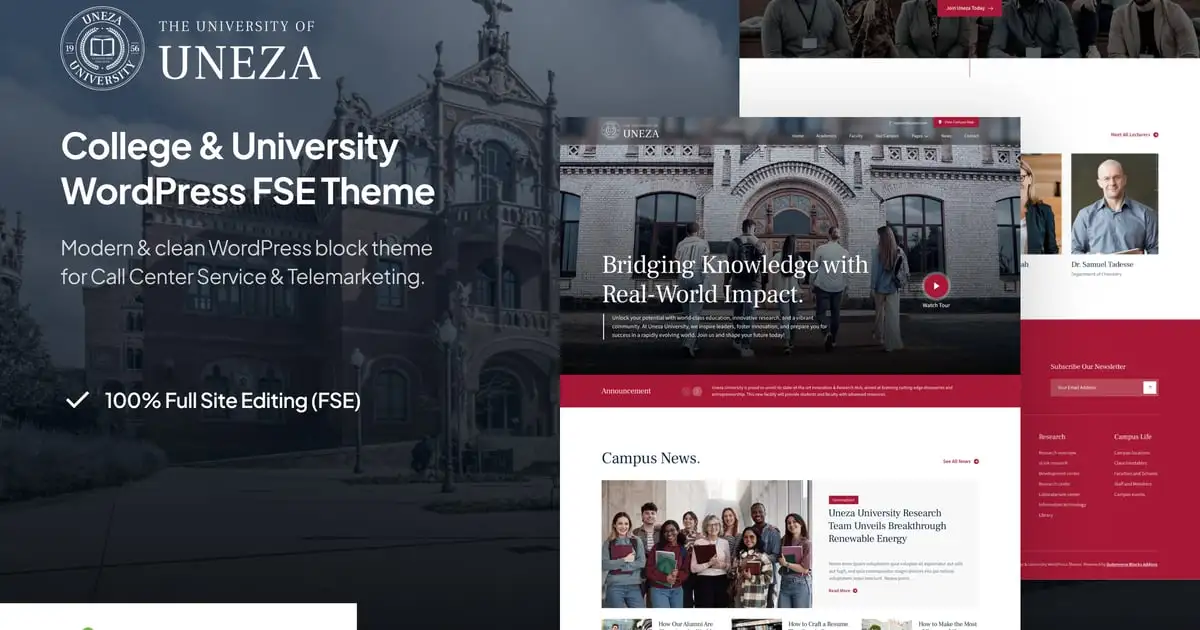
Task: Click the checkmark beside 100% Full Site Editing
Action: coord(77,401)
